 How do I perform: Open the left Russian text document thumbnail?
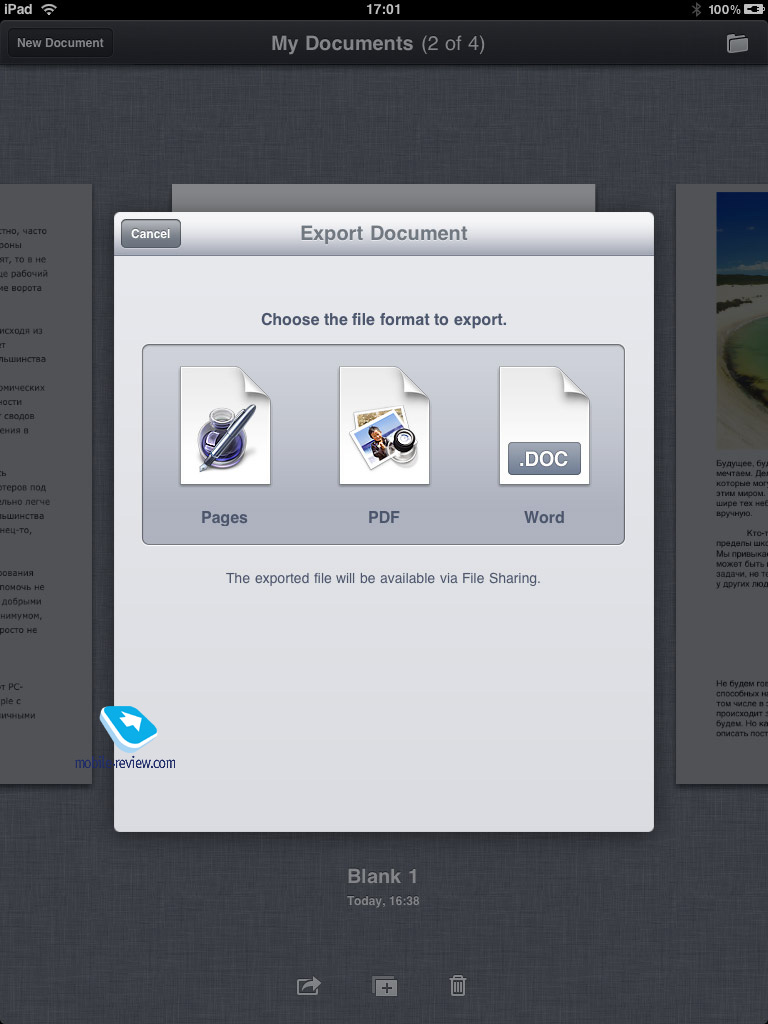tap(45, 480)
